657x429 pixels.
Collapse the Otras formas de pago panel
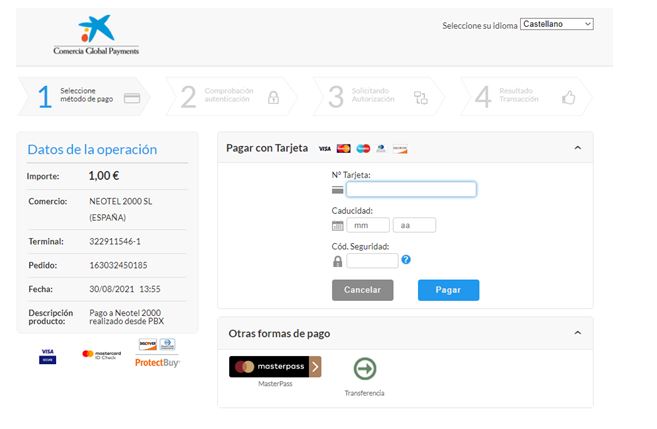click(578, 333)
